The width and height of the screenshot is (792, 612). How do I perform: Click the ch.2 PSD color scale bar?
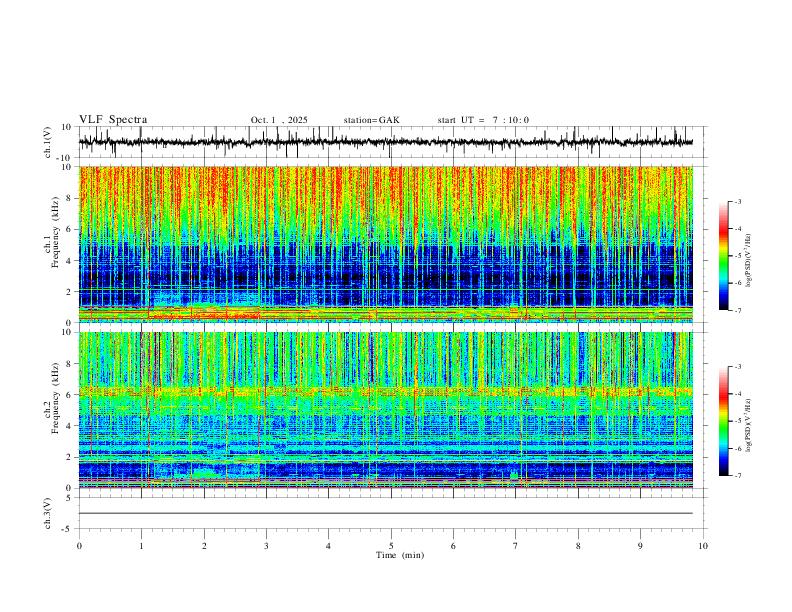[x=723, y=421]
